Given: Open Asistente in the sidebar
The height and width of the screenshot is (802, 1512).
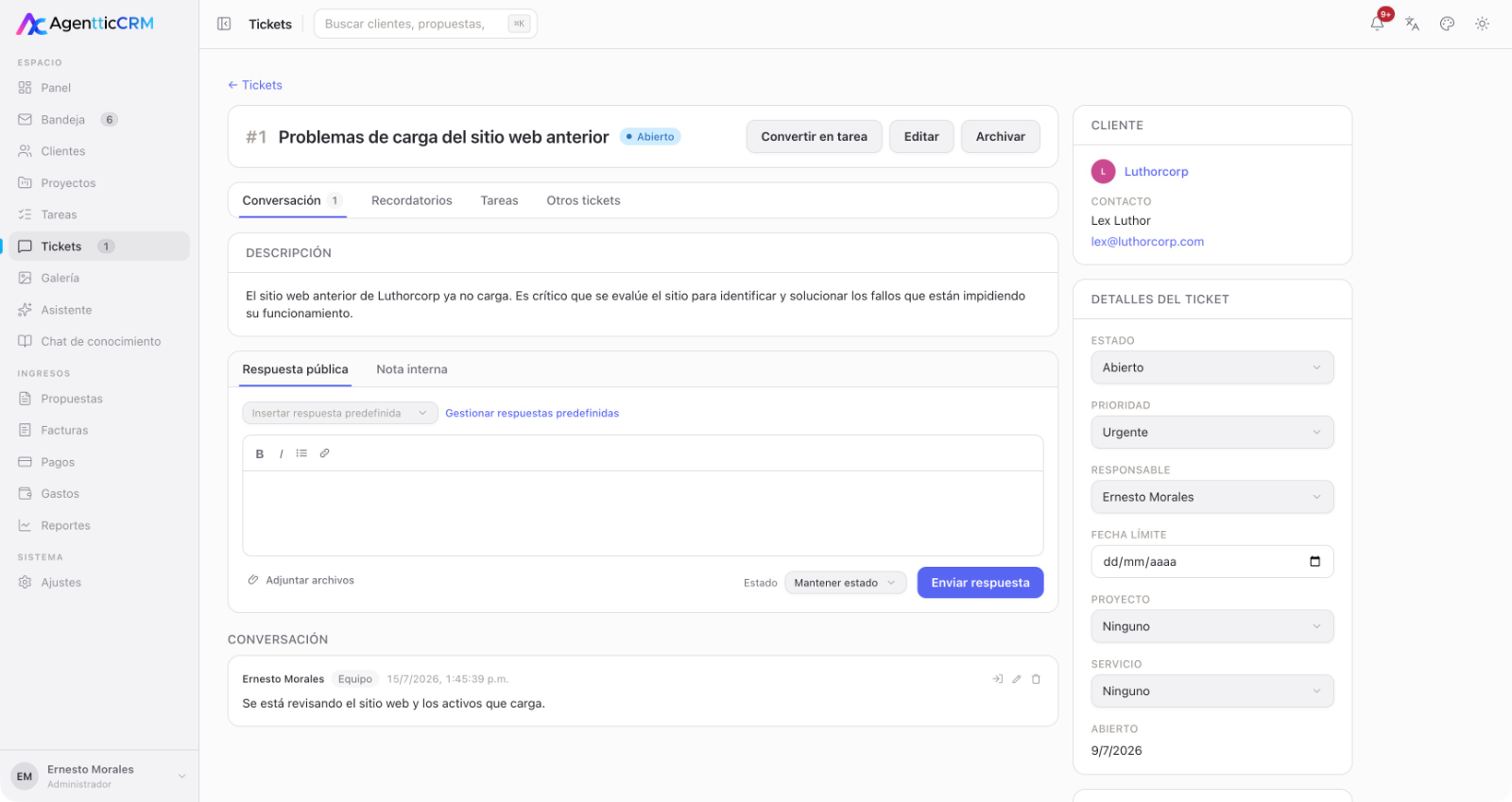Looking at the screenshot, I should point(99,310).
